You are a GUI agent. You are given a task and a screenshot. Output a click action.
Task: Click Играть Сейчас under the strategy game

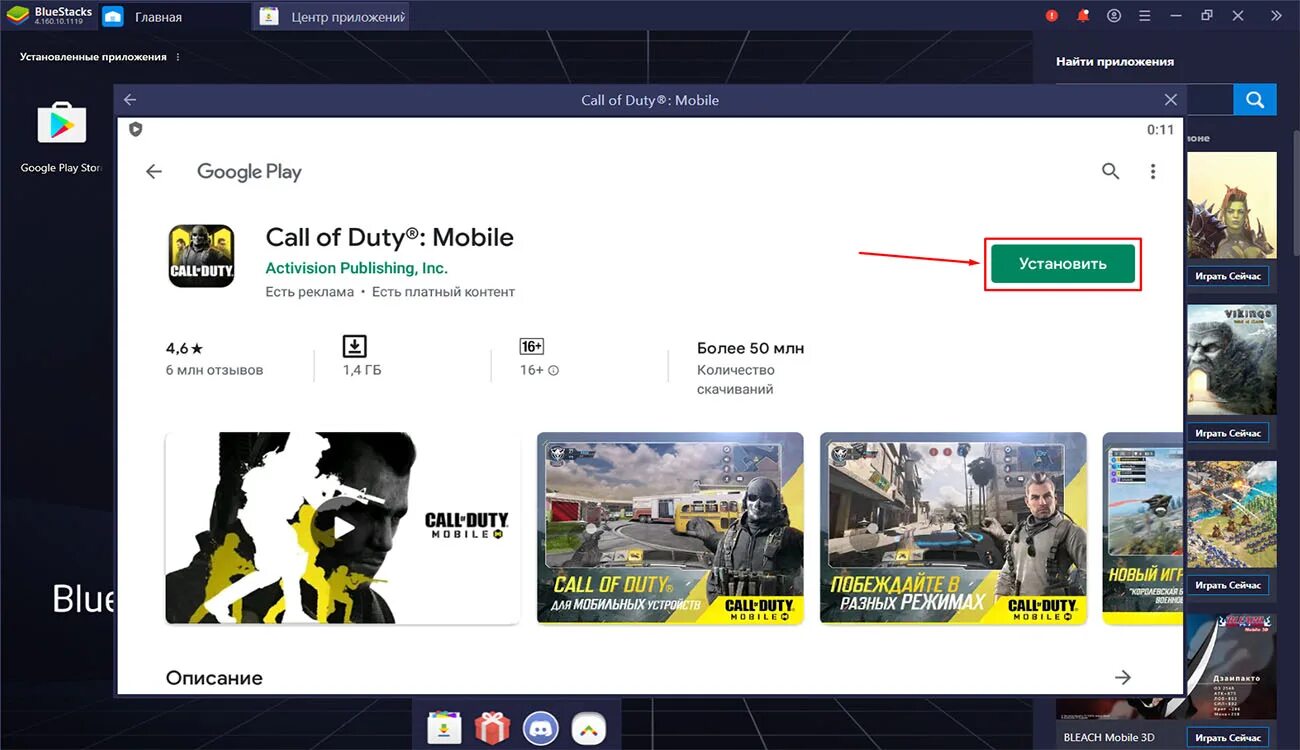(1228, 585)
